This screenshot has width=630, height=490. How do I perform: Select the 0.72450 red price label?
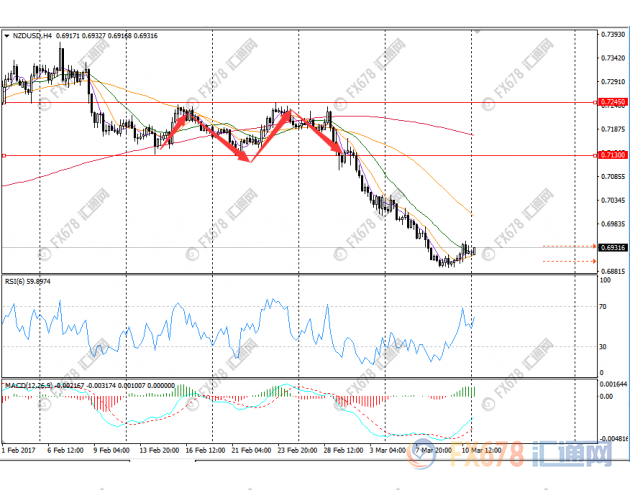(x=611, y=102)
